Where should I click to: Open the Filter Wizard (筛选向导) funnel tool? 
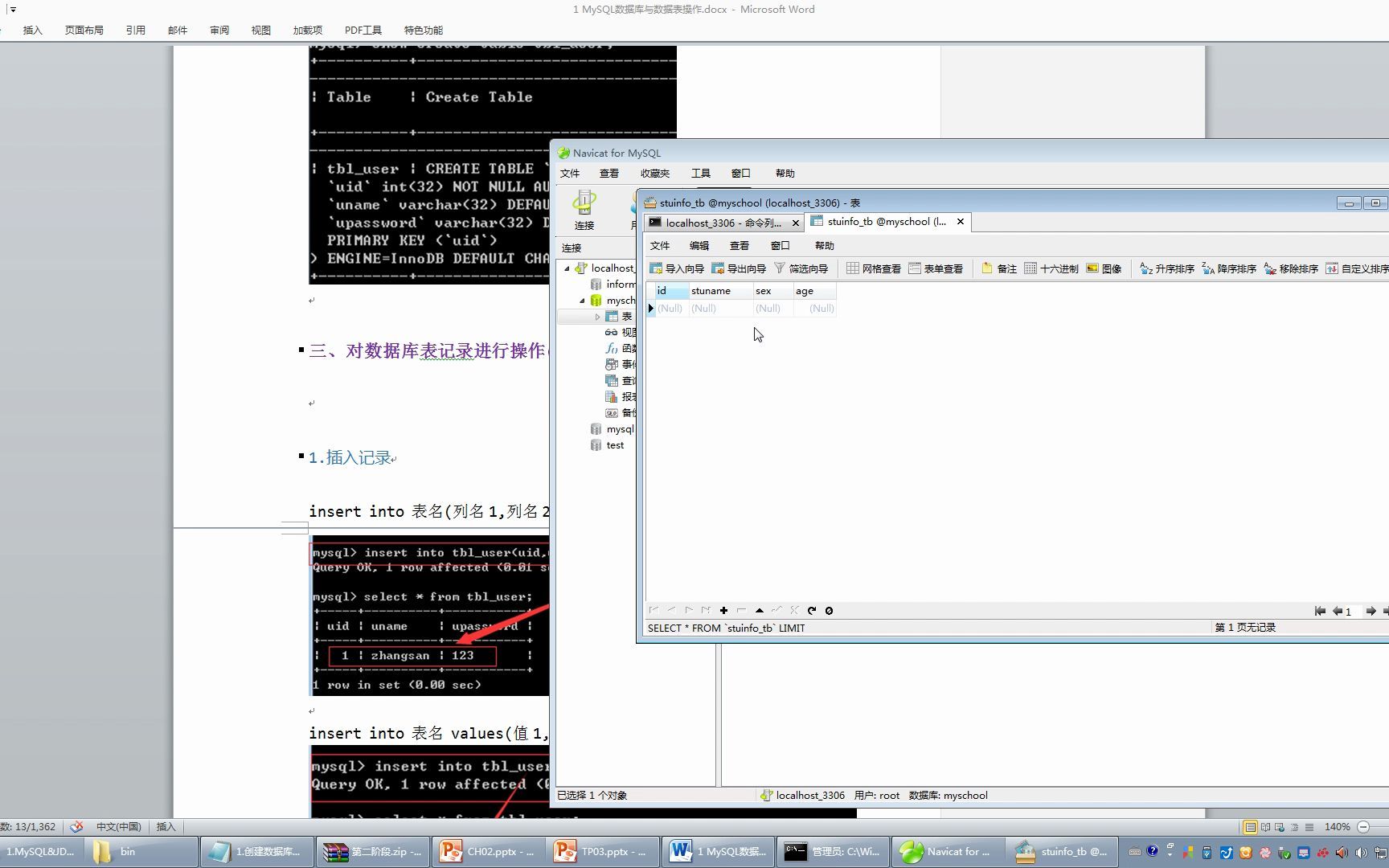pyautogui.click(x=801, y=268)
